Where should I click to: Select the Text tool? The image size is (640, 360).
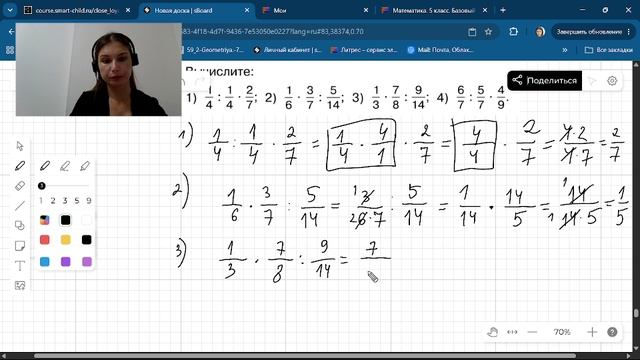pyautogui.click(x=20, y=266)
